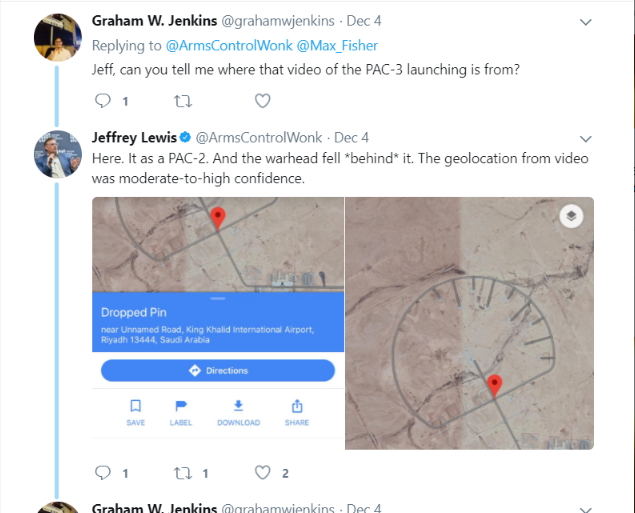Open the dropdown on the bottom Graham tweet
The image size is (635, 513).
tap(584, 508)
